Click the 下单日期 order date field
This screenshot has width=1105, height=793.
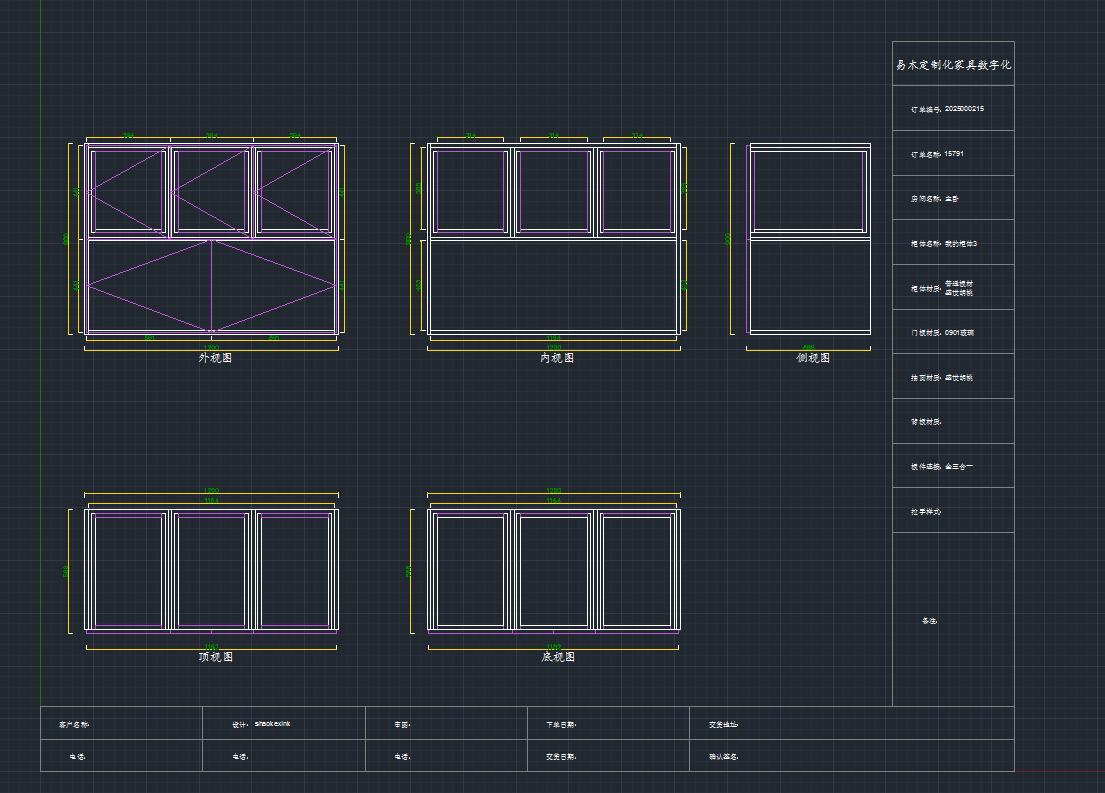coord(561,724)
